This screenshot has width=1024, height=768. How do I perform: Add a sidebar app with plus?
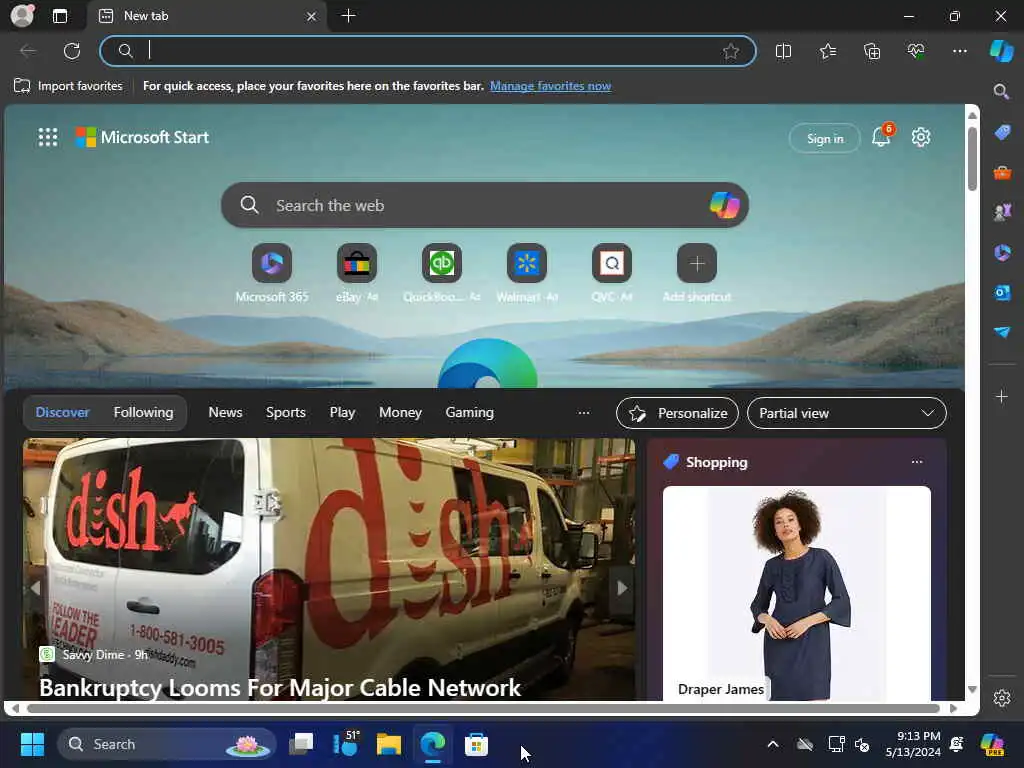point(1001,396)
